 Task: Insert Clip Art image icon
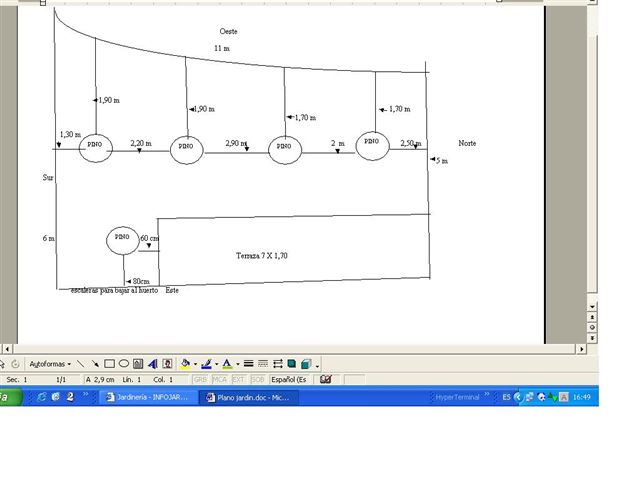point(167,364)
